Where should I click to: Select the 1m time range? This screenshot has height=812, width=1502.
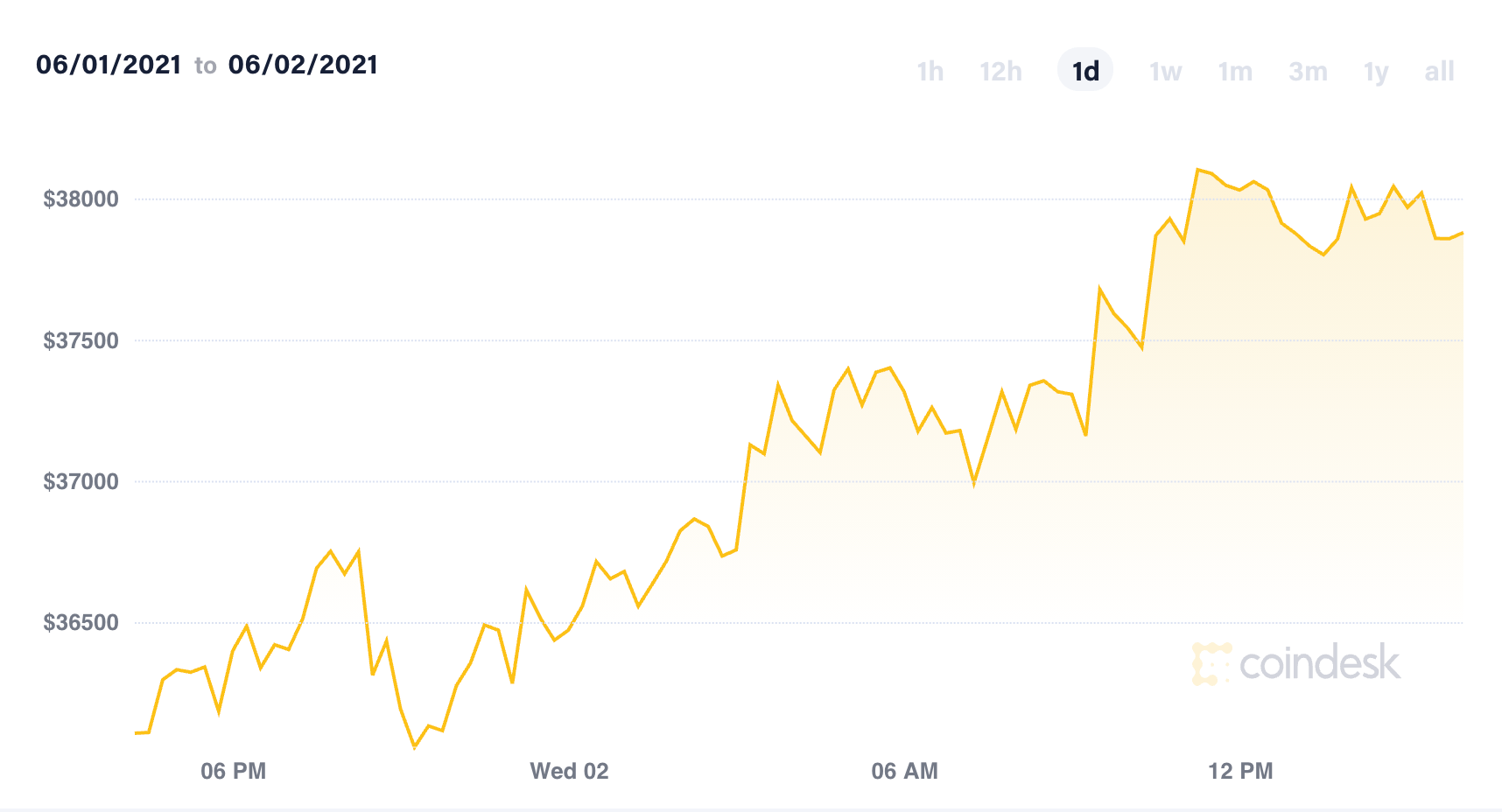[x=1235, y=71]
